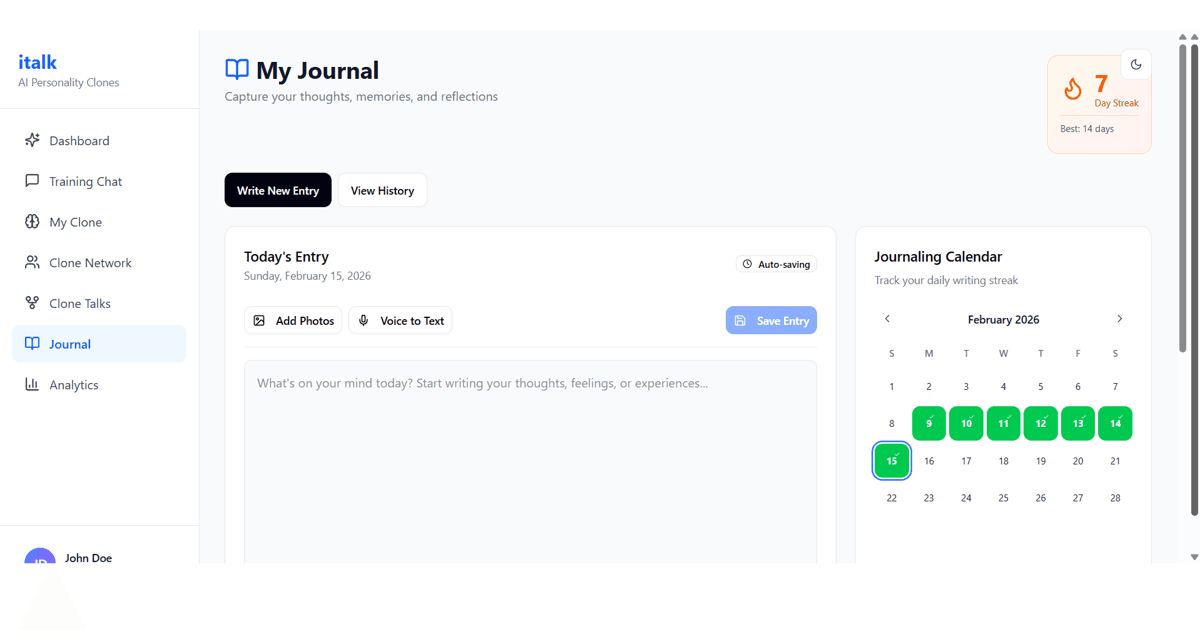
Task: Choose February 19 in the calendar
Action: pyautogui.click(x=1041, y=461)
